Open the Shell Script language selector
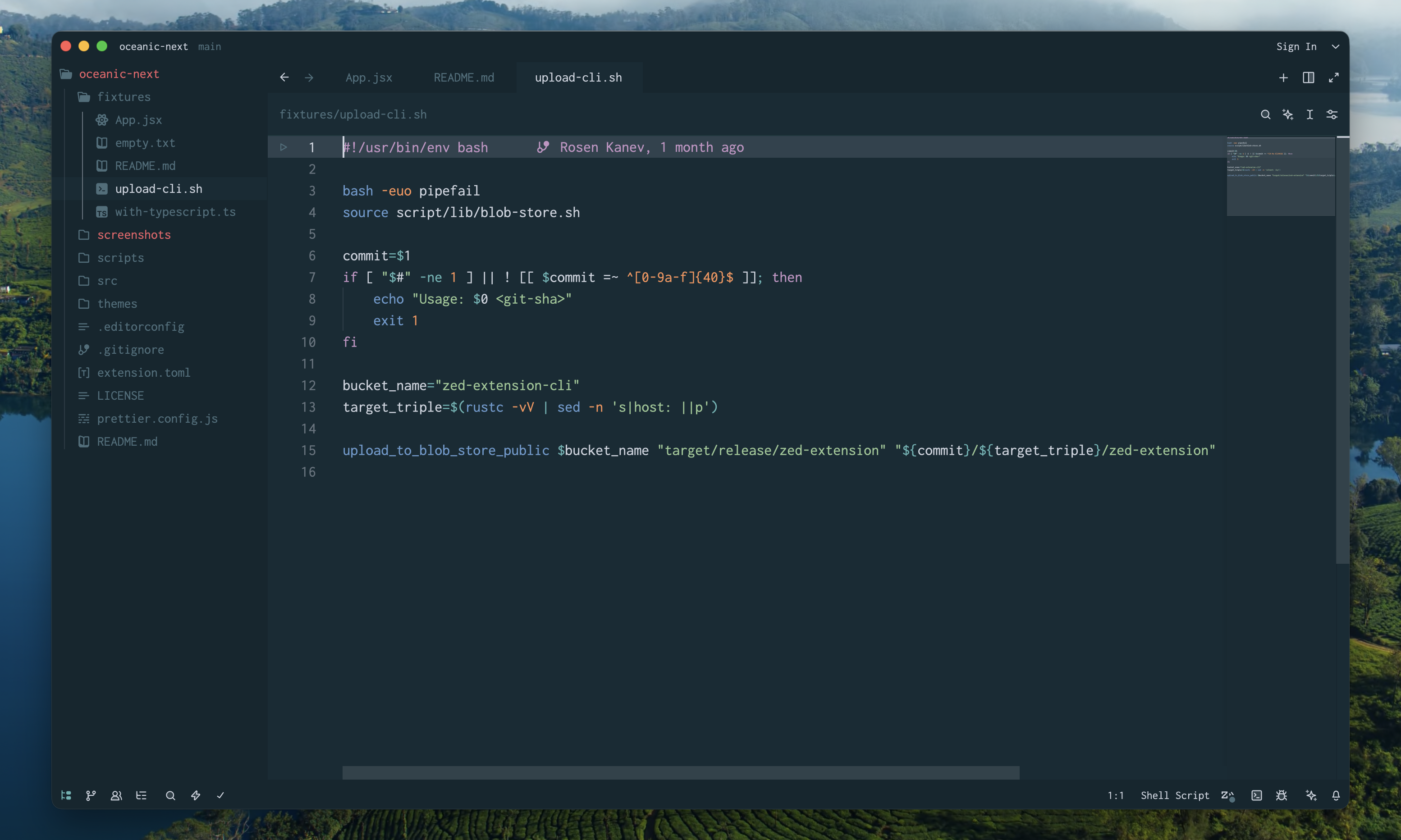Viewport: 1401px width, 840px height. (1175, 795)
